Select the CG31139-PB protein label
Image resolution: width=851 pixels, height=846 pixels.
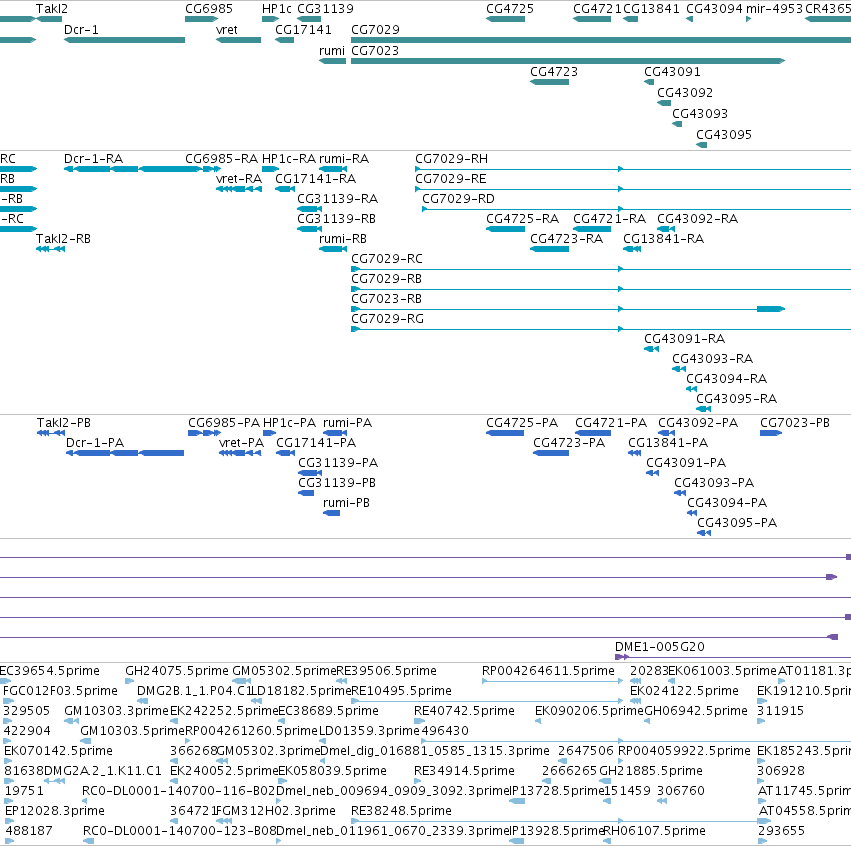pyautogui.click(x=337, y=483)
